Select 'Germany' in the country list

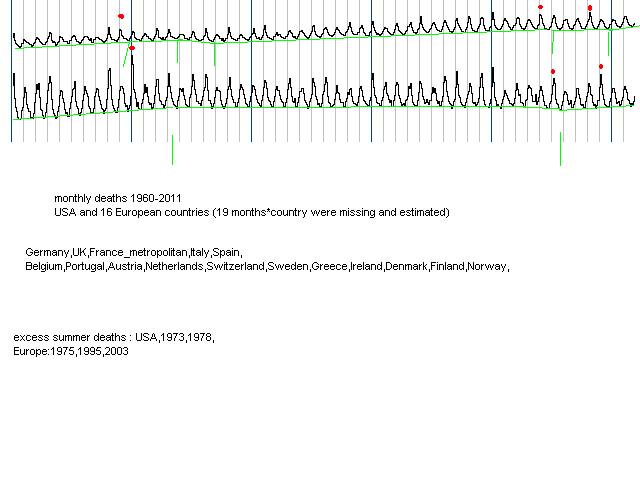tap(47, 252)
